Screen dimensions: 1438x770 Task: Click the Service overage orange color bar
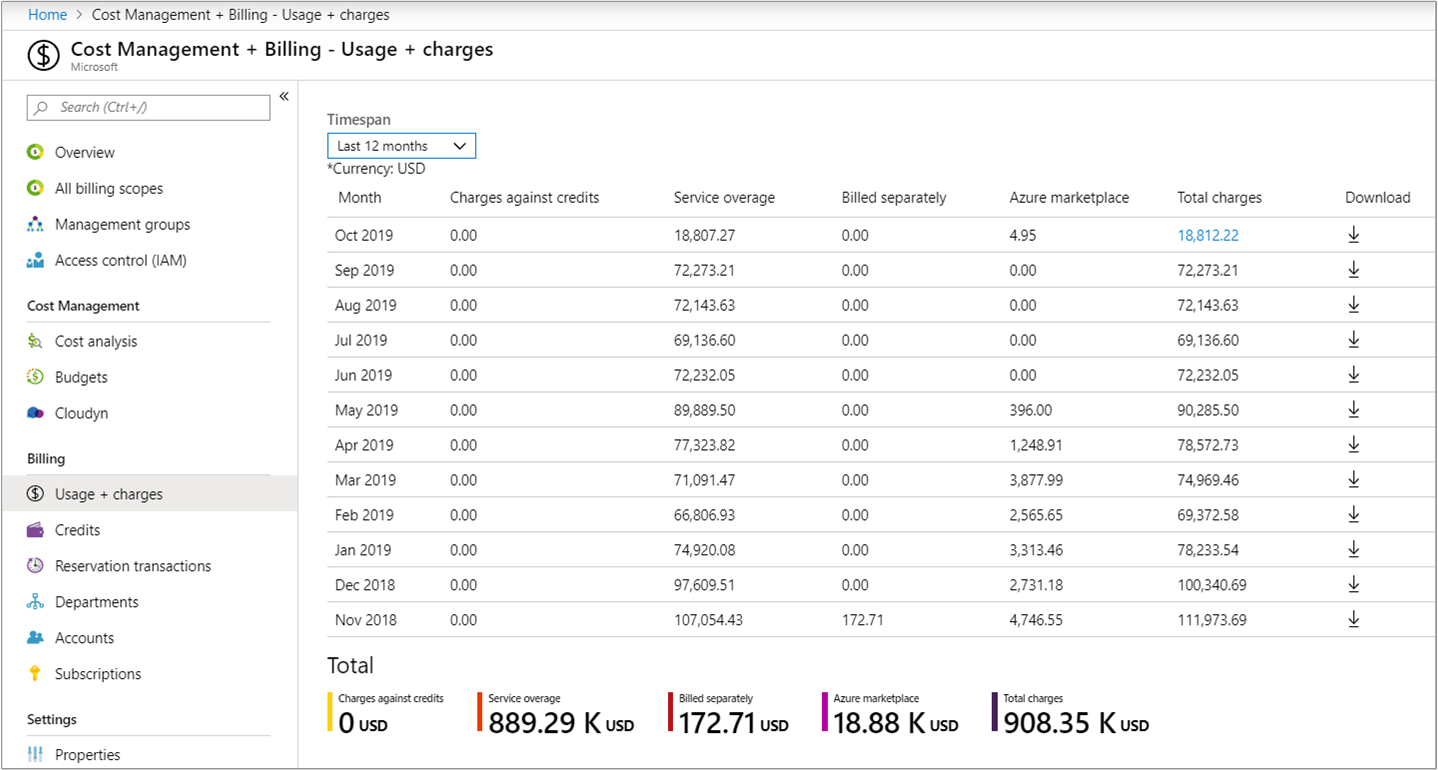pyautogui.click(x=480, y=712)
